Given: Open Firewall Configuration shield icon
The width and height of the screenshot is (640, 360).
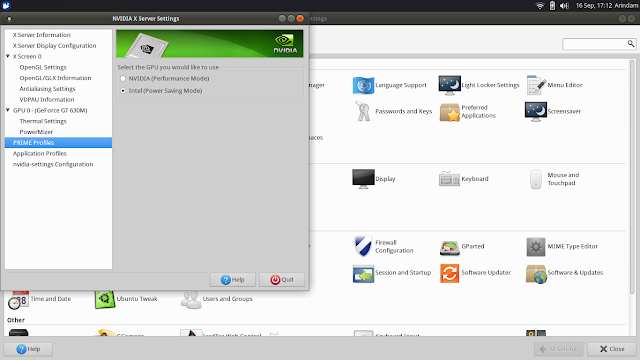Looking at the screenshot, I should tap(363, 246).
